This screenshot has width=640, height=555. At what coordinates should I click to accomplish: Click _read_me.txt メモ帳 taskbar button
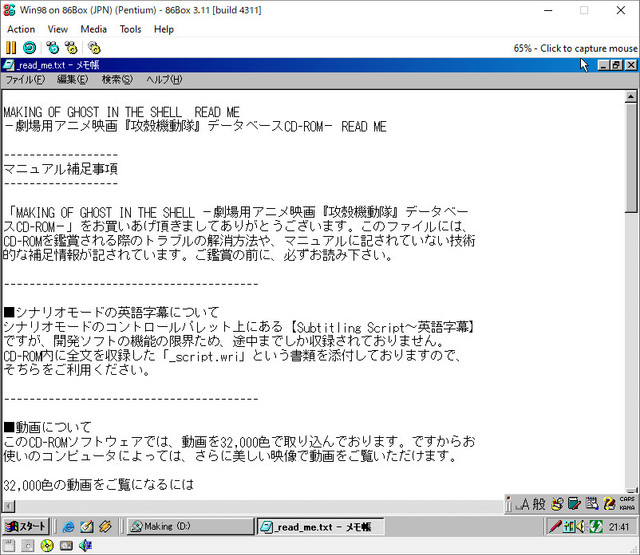[x=320, y=527]
